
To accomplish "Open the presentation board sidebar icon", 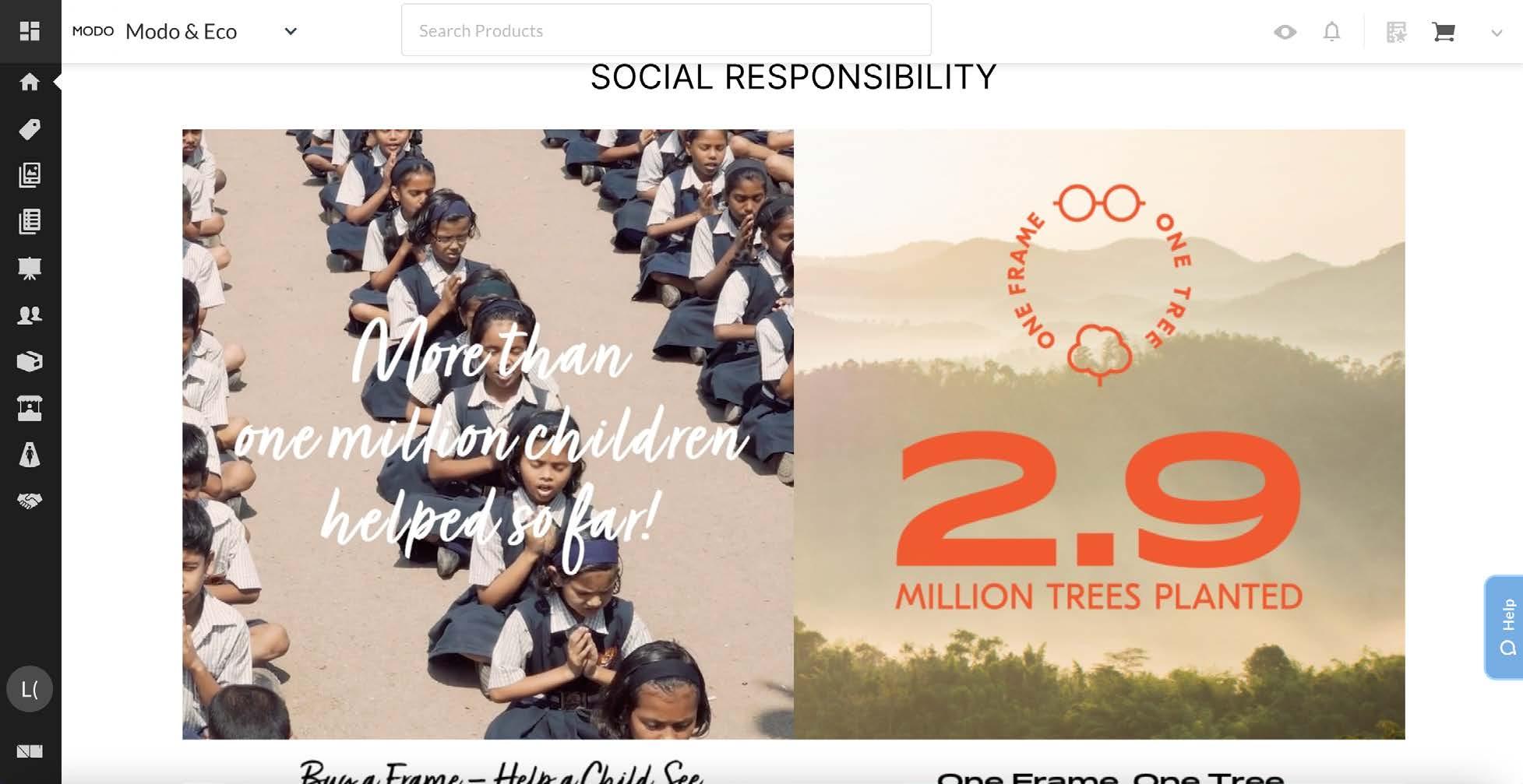I will pyautogui.click(x=30, y=269).
